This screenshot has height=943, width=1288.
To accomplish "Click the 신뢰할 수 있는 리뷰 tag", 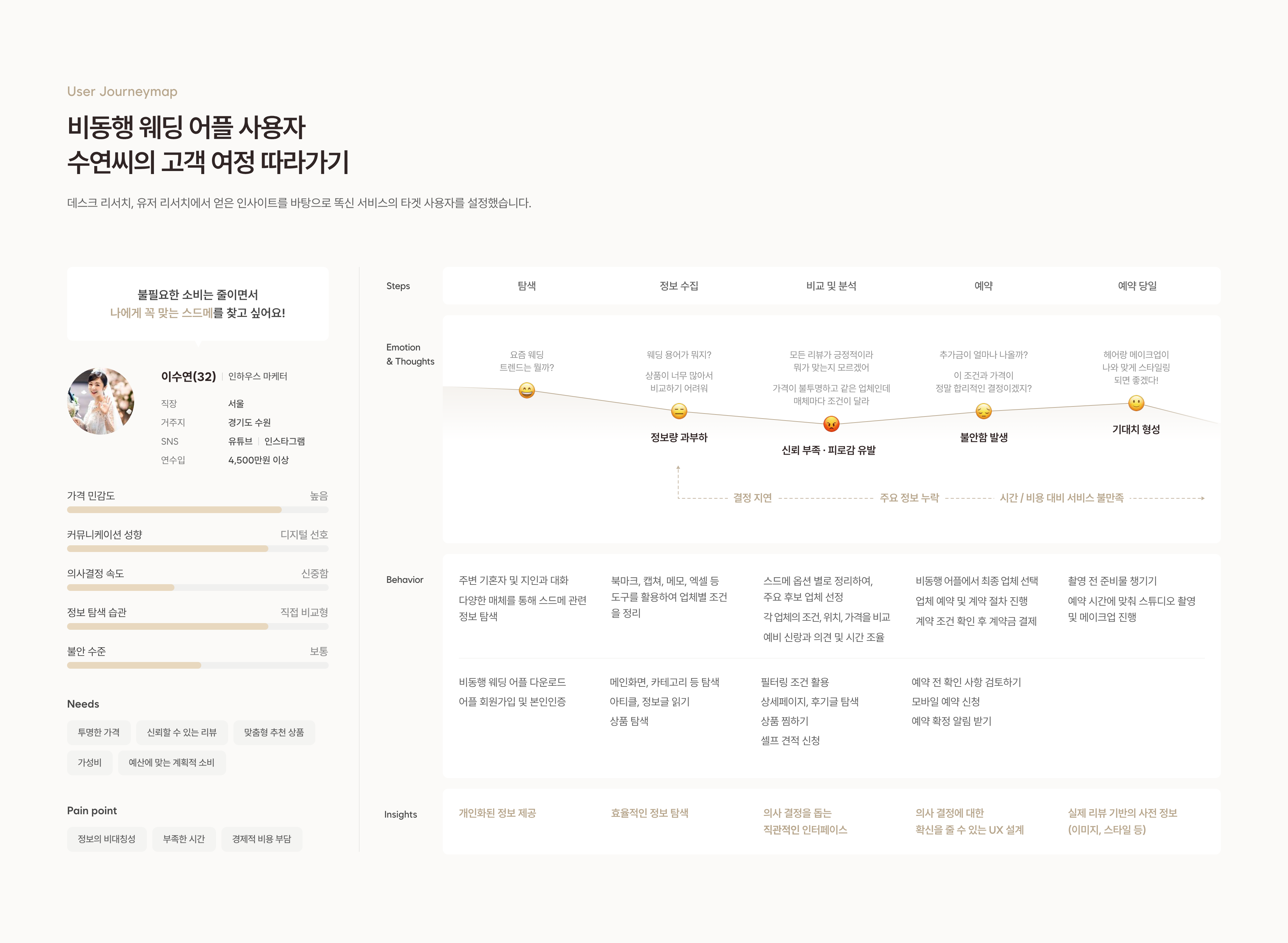I will (181, 732).
